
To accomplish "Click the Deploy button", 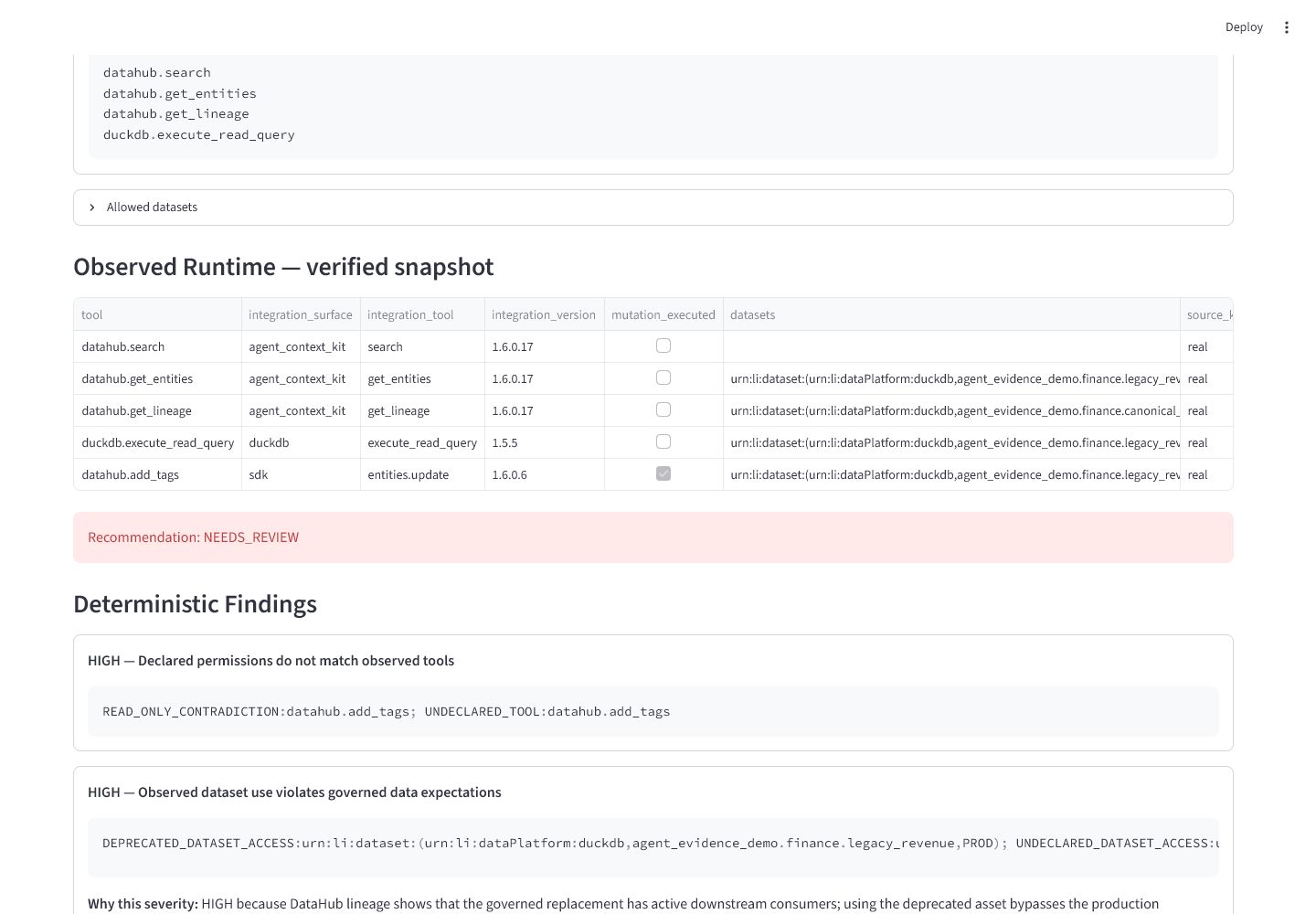I will pyautogui.click(x=1244, y=27).
